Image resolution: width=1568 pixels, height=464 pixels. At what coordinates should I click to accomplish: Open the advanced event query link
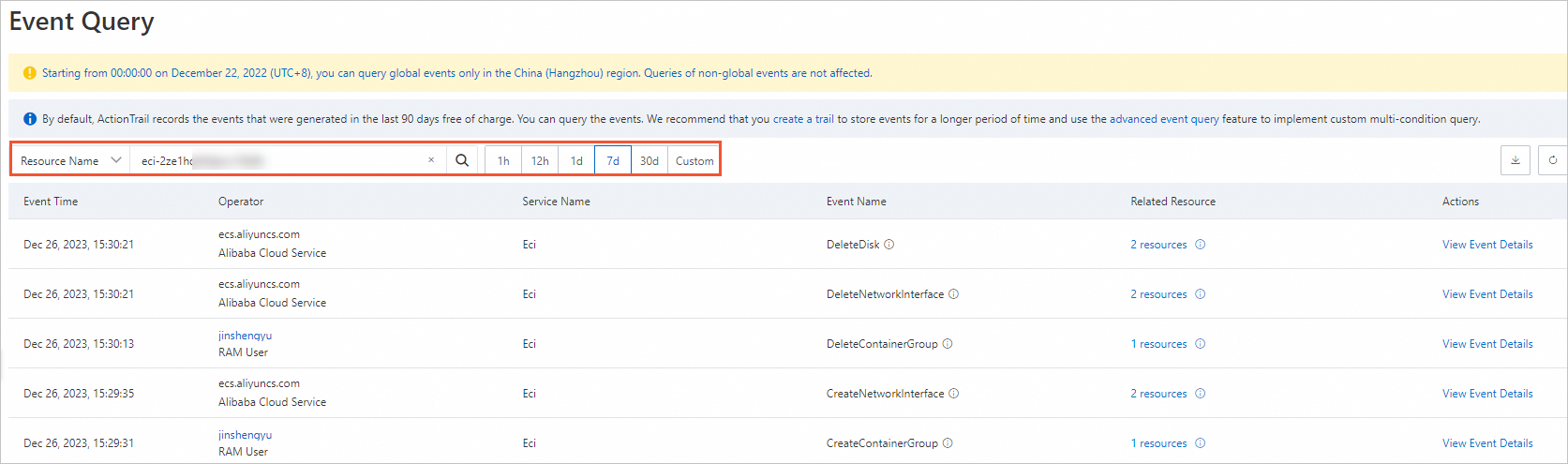[1164, 119]
